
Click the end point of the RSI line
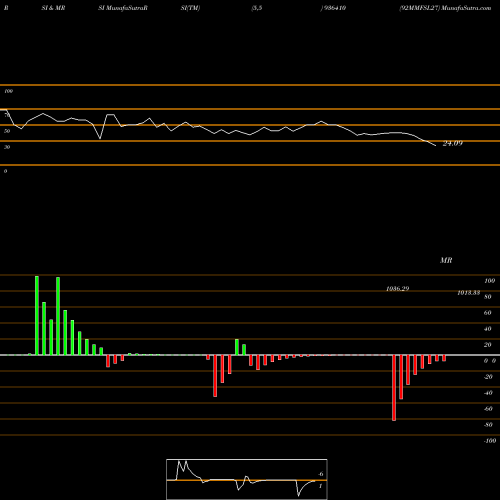pos(435,146)
